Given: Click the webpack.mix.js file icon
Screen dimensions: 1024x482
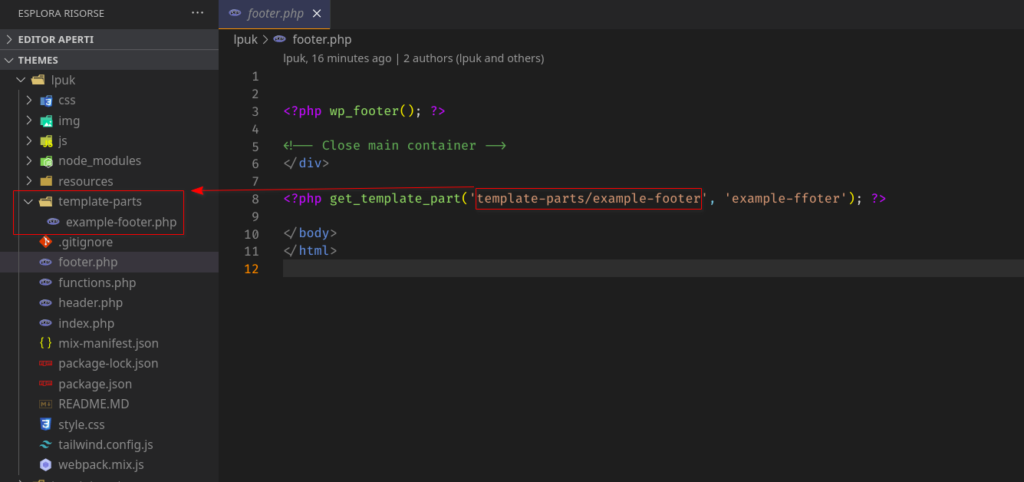Looking at the screenshot, I should pos(46,465).
